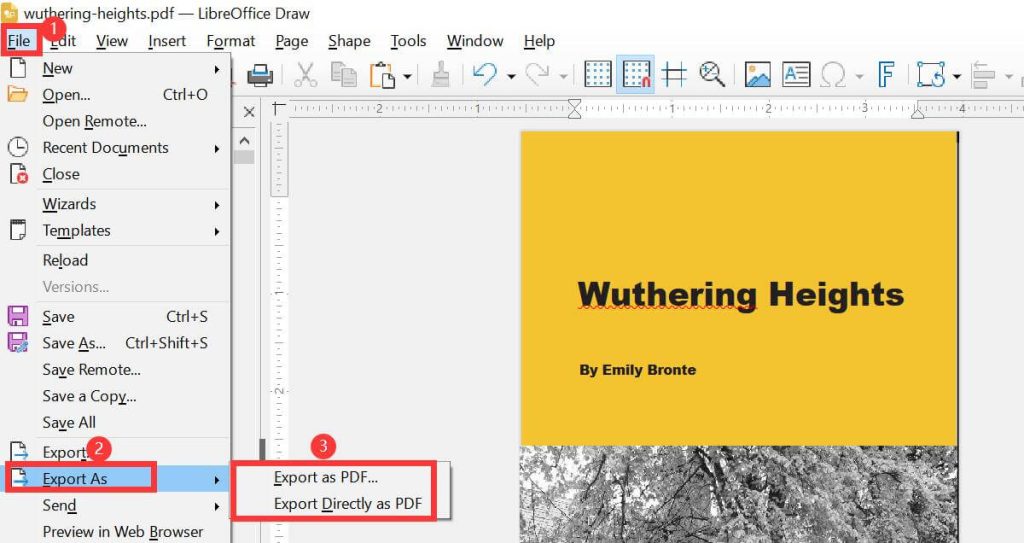This screenshot has height=543, width=1024.
Task: Open the View menu
Action: pyautogui.click(x=112, y=41)
